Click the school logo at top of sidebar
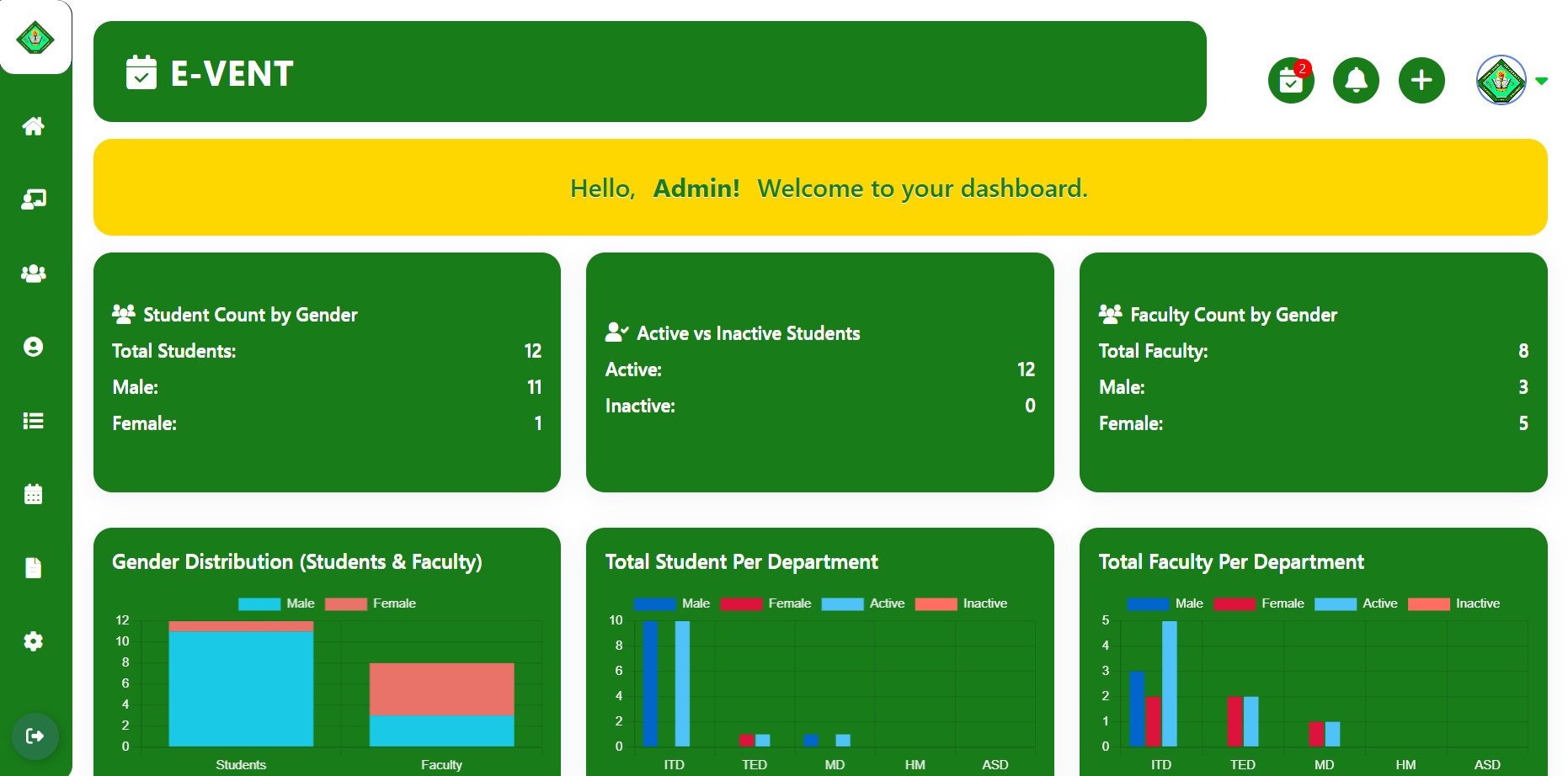The width and height of the screenshot is (1568, 776). (35, 38)
